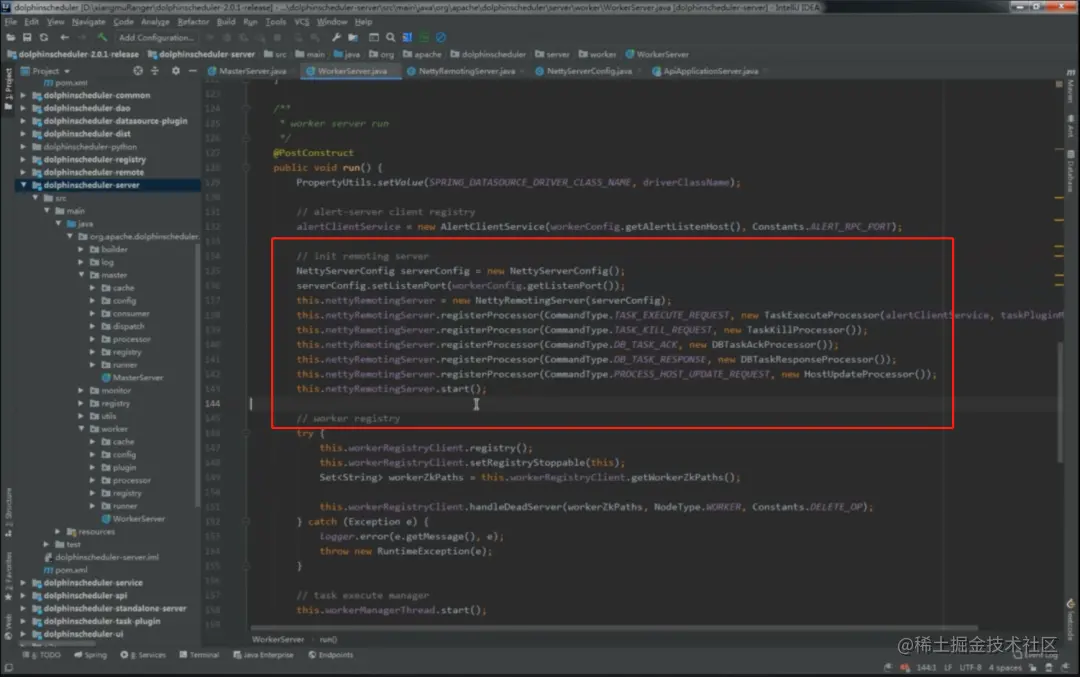Image resolution: width=1080 pixels, height=677 pixels.
Task: Open the Database side tool window
Action: pyautogui.click(x=1071, y=171)
